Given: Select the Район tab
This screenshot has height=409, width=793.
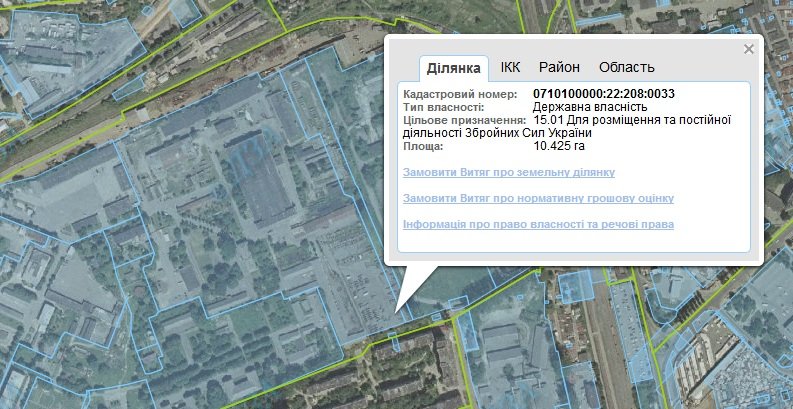Looking at the screenshot, I should (x=559, y=68).
